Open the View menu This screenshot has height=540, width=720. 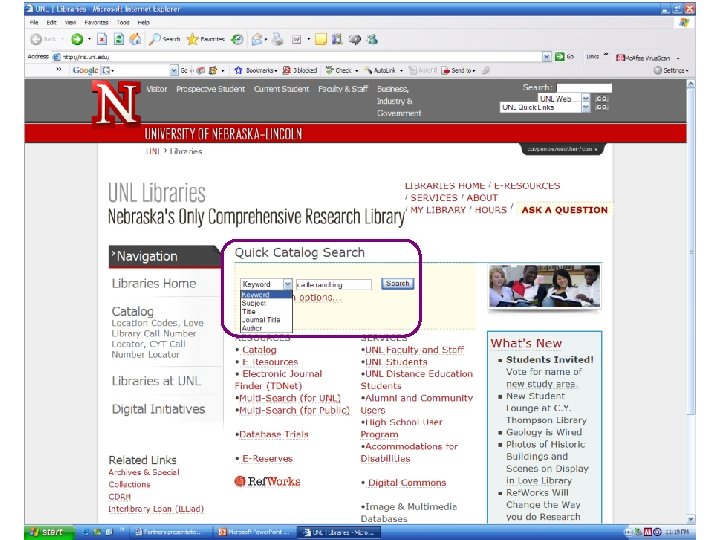(70, 22)
